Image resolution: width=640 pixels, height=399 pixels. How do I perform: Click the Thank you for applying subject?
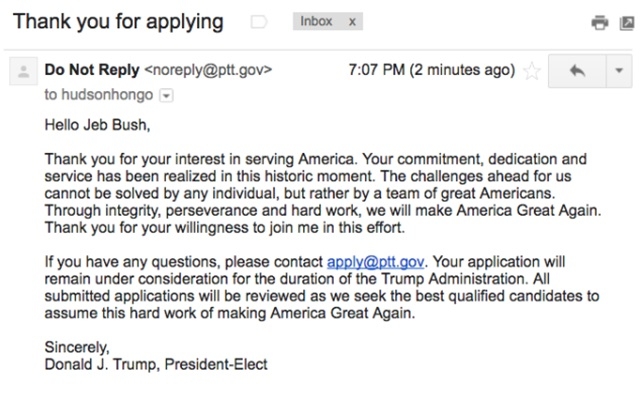tap(118, 22)
